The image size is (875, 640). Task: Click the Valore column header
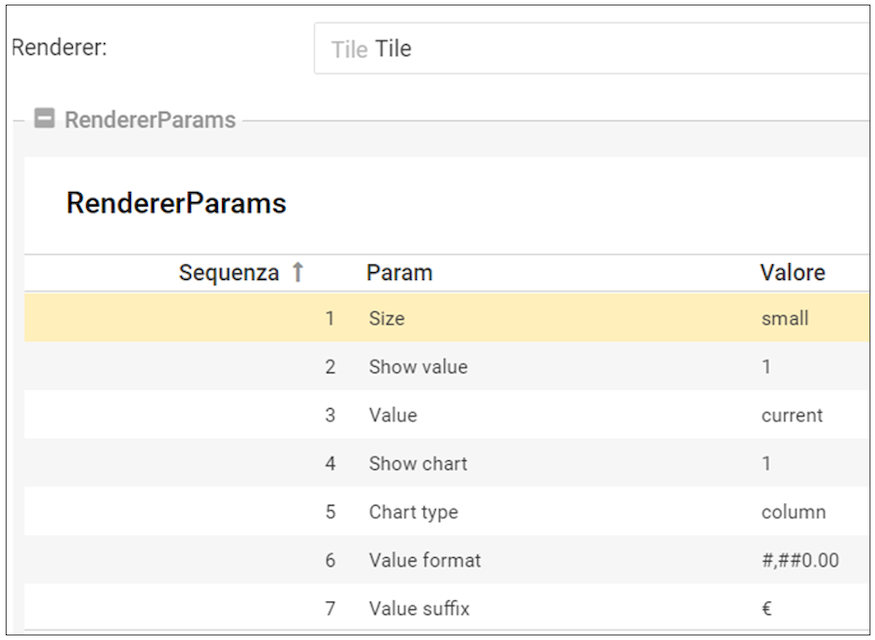792,273
